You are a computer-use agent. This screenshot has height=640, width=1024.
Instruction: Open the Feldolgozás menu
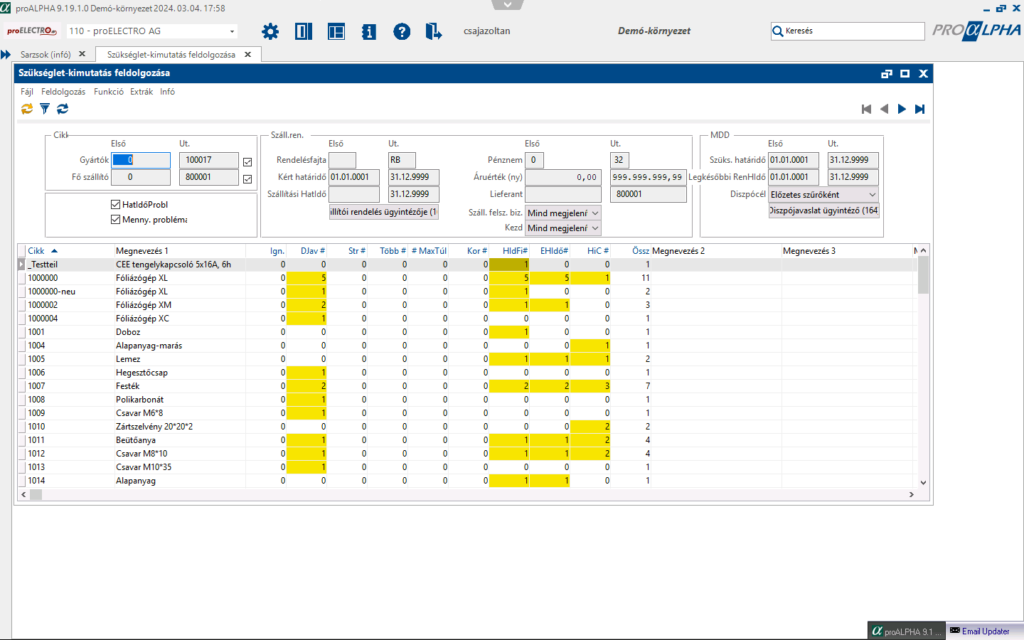(64, 91)
